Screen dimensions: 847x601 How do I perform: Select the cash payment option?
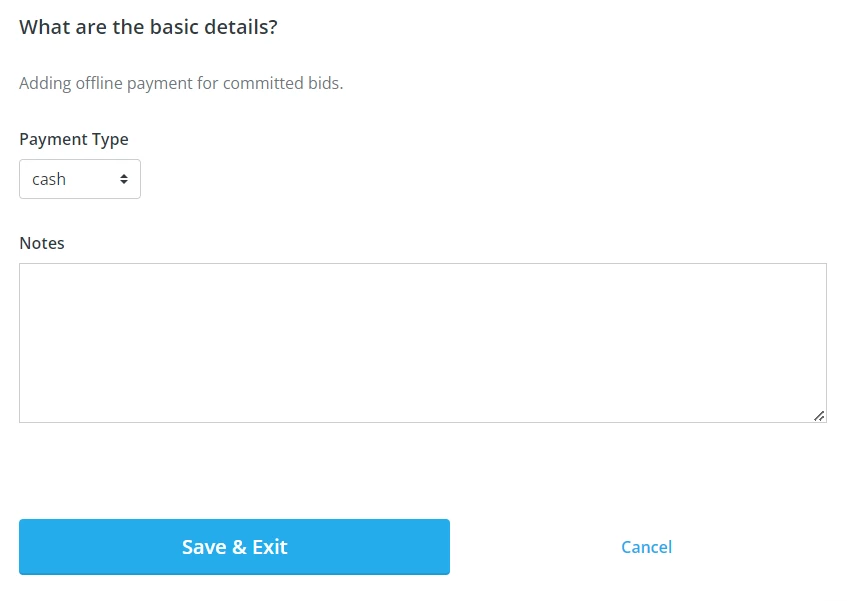coord(60,179)
